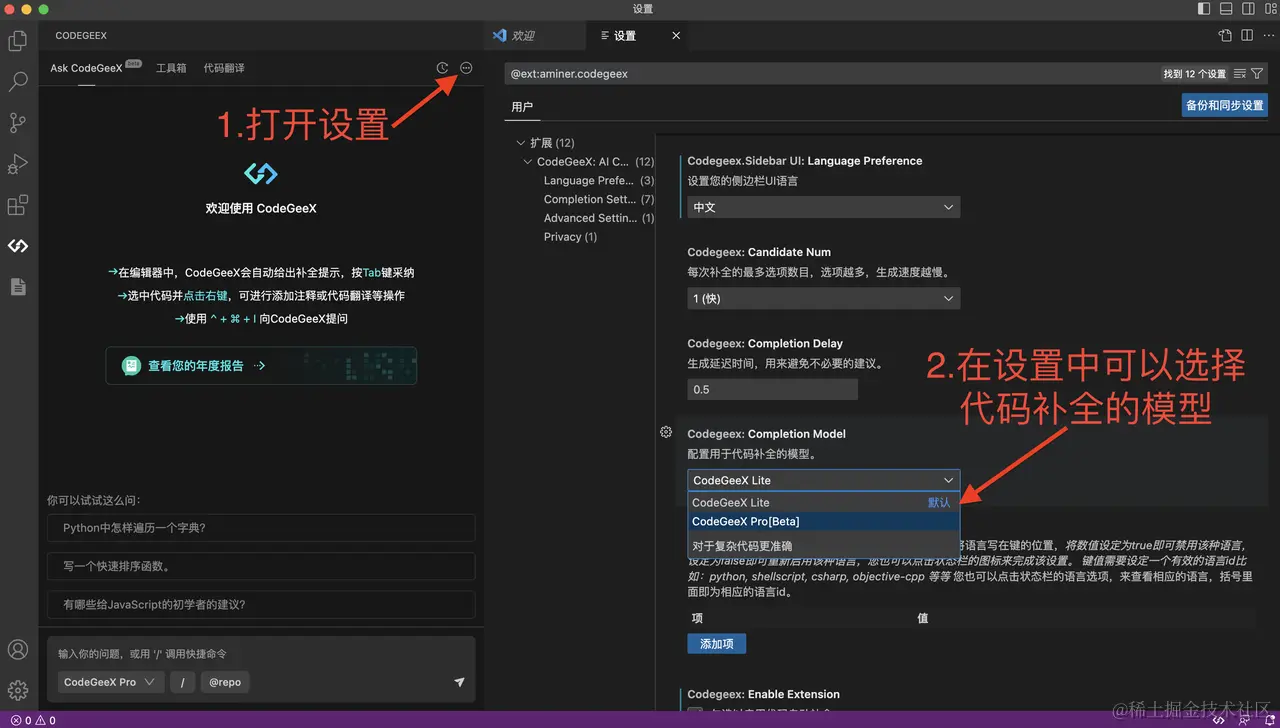1280x728 pixels.
Task: Click the Open Settings (JSON) icon
Action: pyautogui.click(x=1225, y=35)
